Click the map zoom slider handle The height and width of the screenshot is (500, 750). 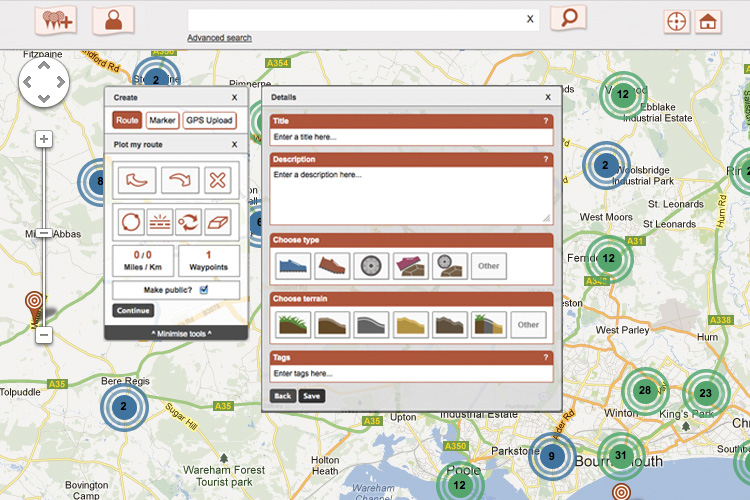(x=43, y=232)
